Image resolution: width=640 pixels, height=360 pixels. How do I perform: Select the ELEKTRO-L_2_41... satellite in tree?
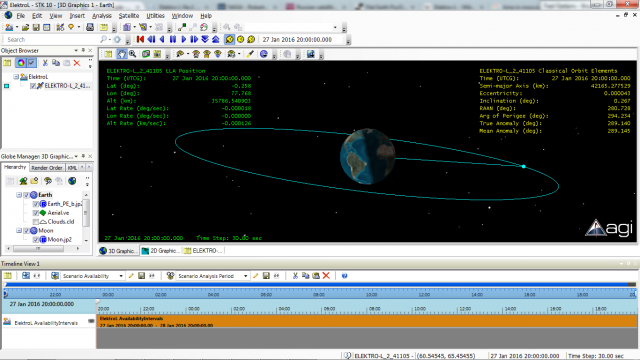click(x=67, y=86)
